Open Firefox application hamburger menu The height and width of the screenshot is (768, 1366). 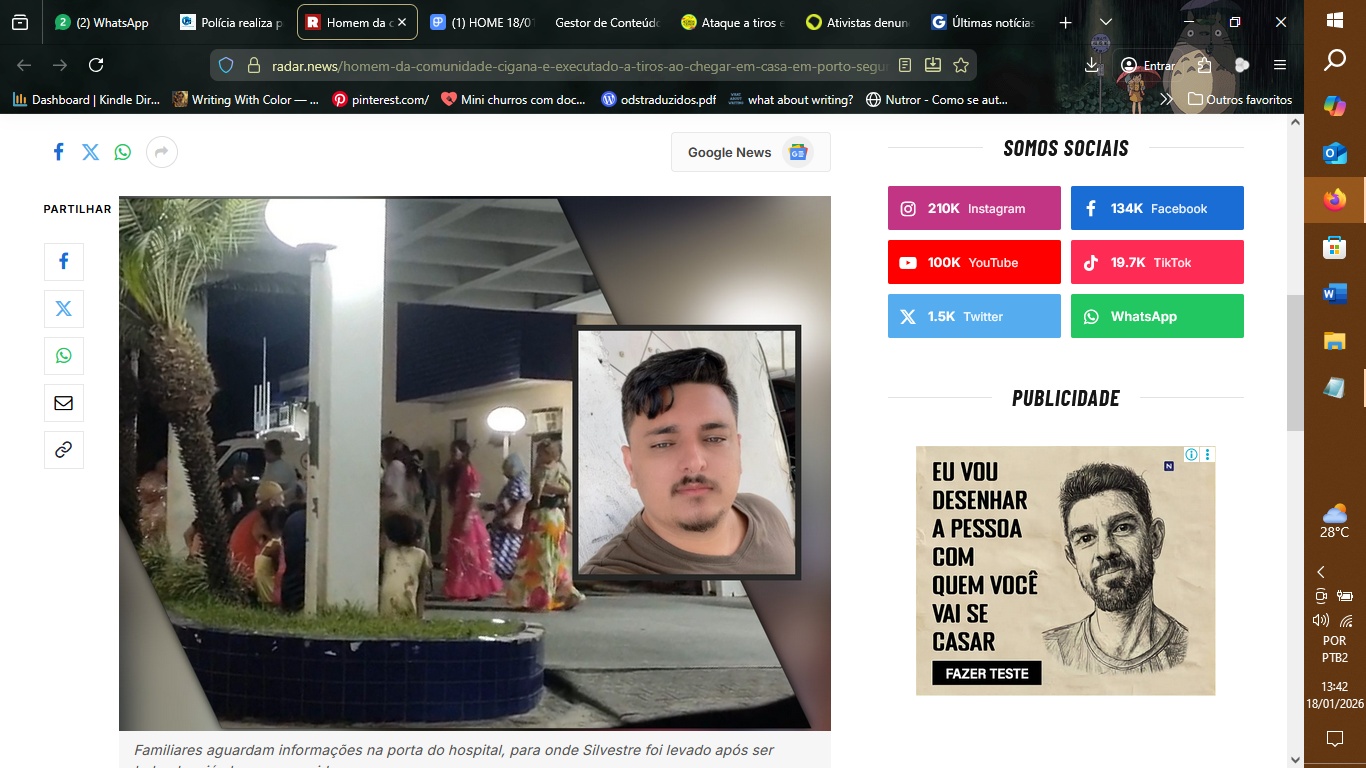pos(1280,65)
